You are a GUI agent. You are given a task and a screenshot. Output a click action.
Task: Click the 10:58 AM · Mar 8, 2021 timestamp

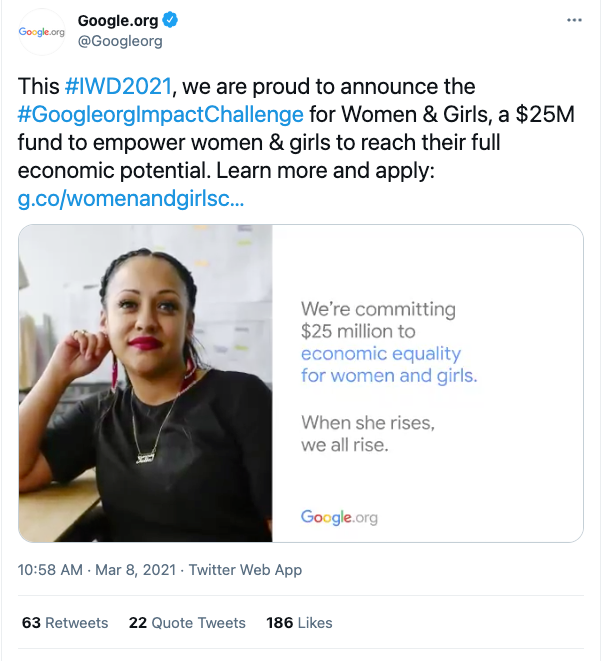click(92, 570)
